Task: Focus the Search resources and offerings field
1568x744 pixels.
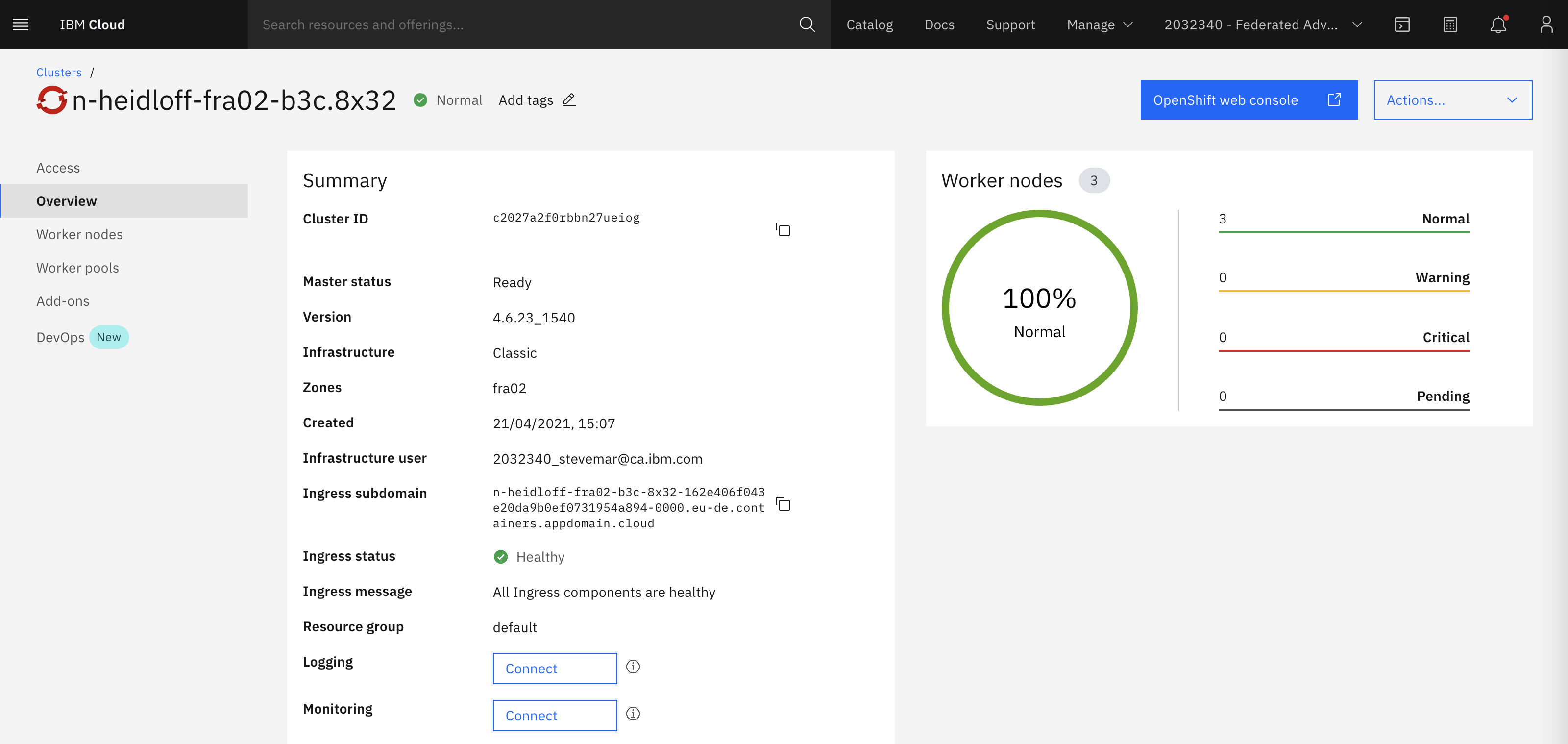Action: point(523,25)
